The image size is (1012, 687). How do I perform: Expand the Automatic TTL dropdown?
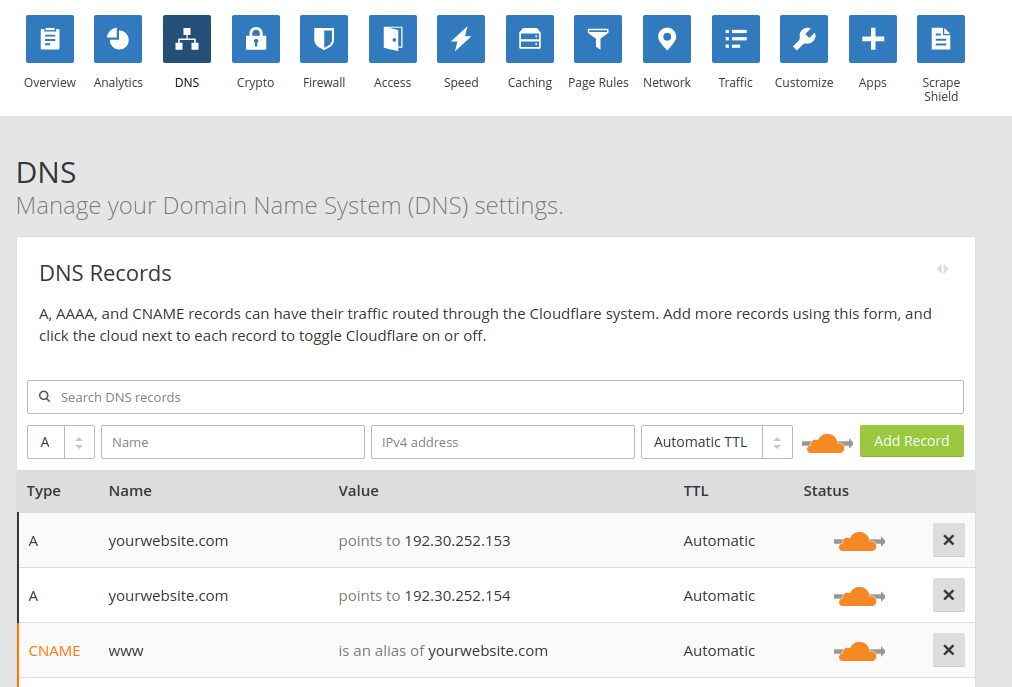point(716,442)
